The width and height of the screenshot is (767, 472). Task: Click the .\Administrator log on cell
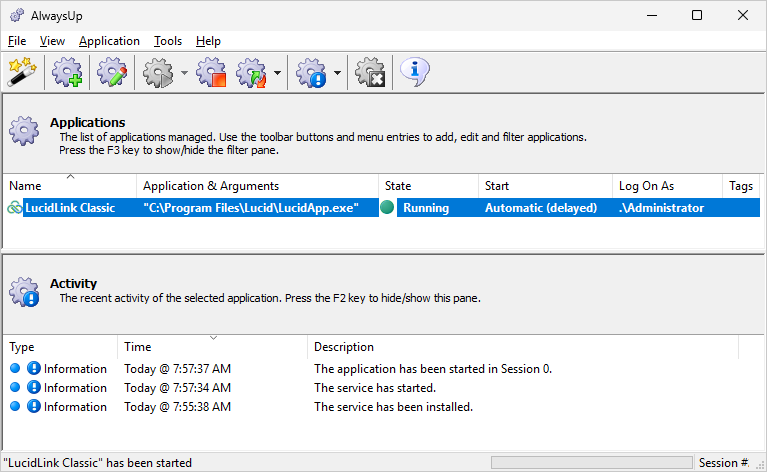click(661, 208)
